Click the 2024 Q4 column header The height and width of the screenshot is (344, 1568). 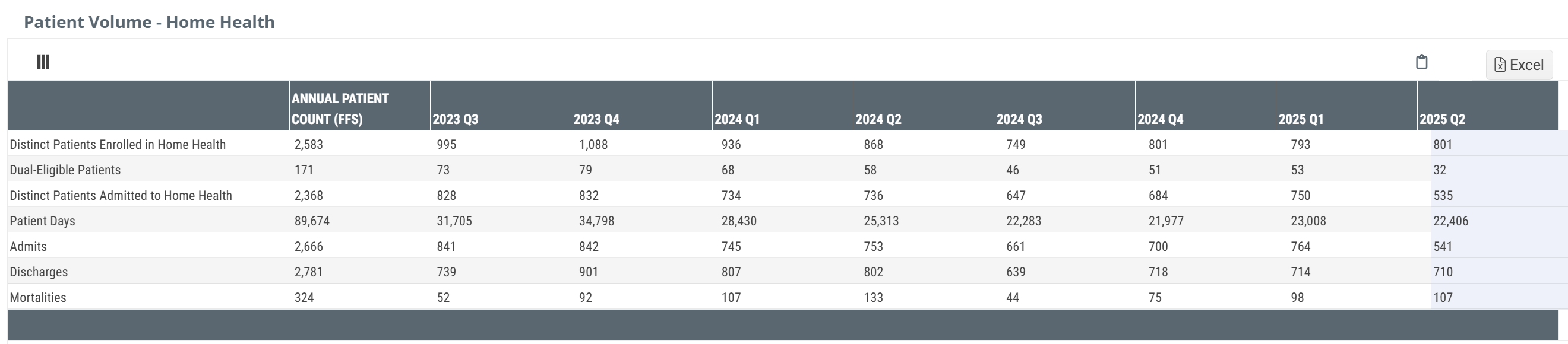1160,119
